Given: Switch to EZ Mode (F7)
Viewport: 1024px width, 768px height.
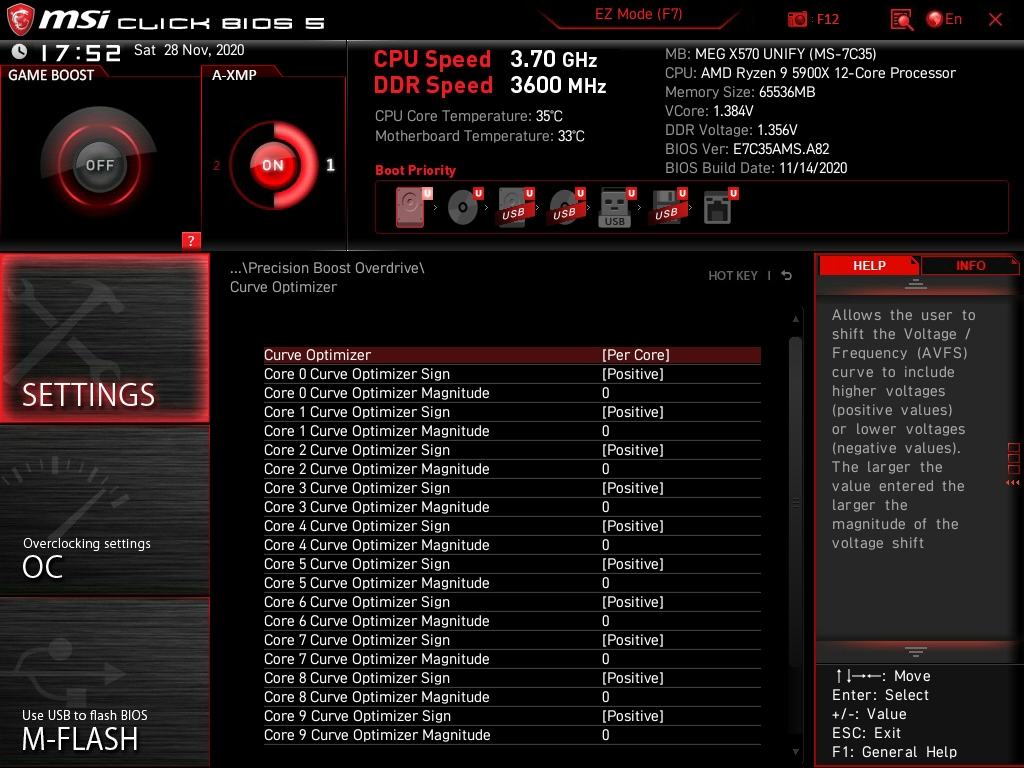Looking at the screenshot, I should pos(638,14).
